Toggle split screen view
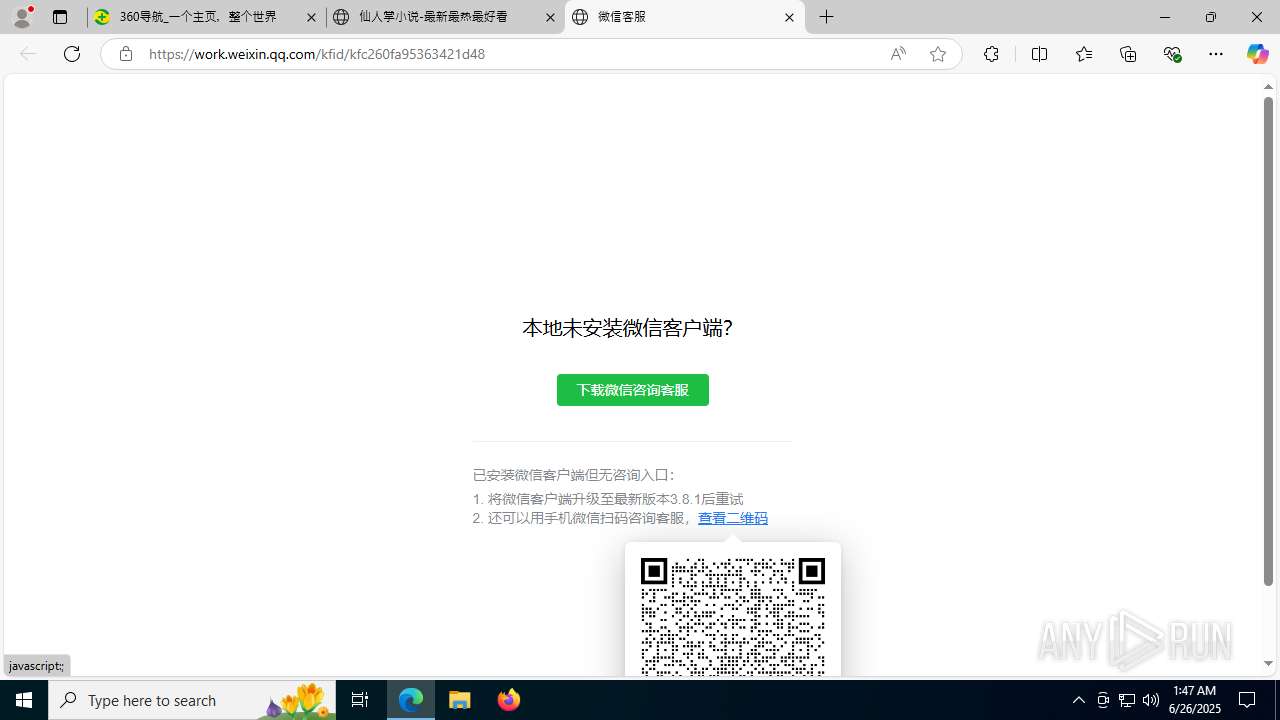This screenshot has width=1280, height=720. [1039, 54]
